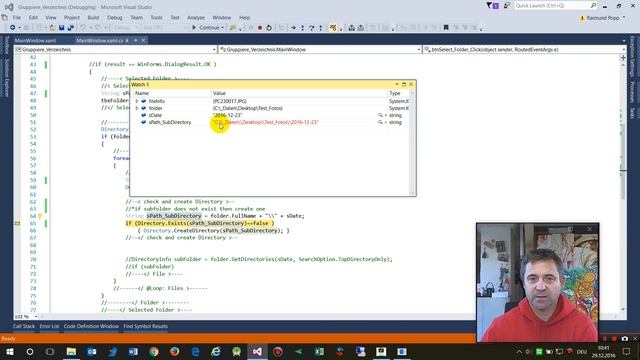Screen dimensions: 640x360
Task: Switch to the MainWindow.xaml.cs tab
Action: (x=100, y=40)
